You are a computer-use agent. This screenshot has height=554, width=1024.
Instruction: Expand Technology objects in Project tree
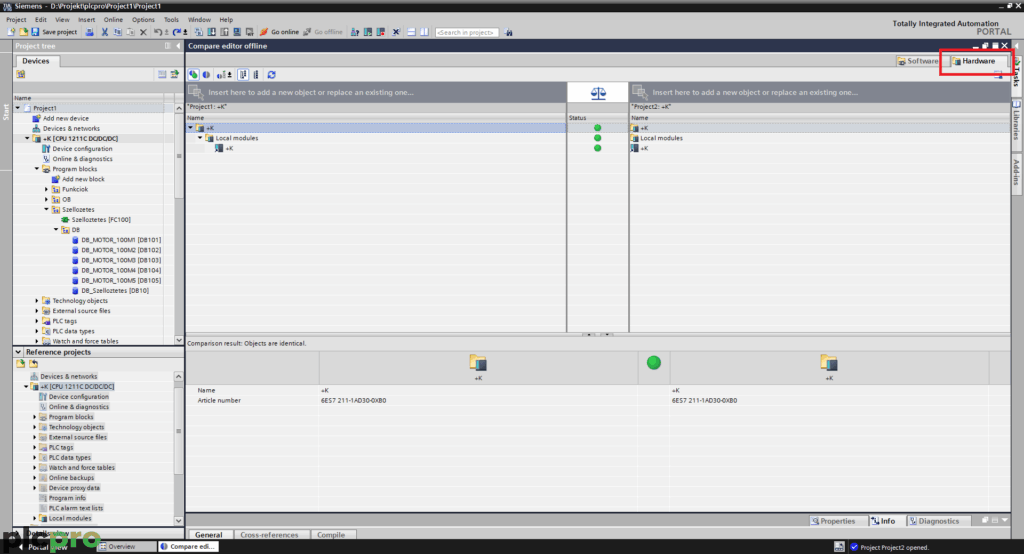[37, 301]
